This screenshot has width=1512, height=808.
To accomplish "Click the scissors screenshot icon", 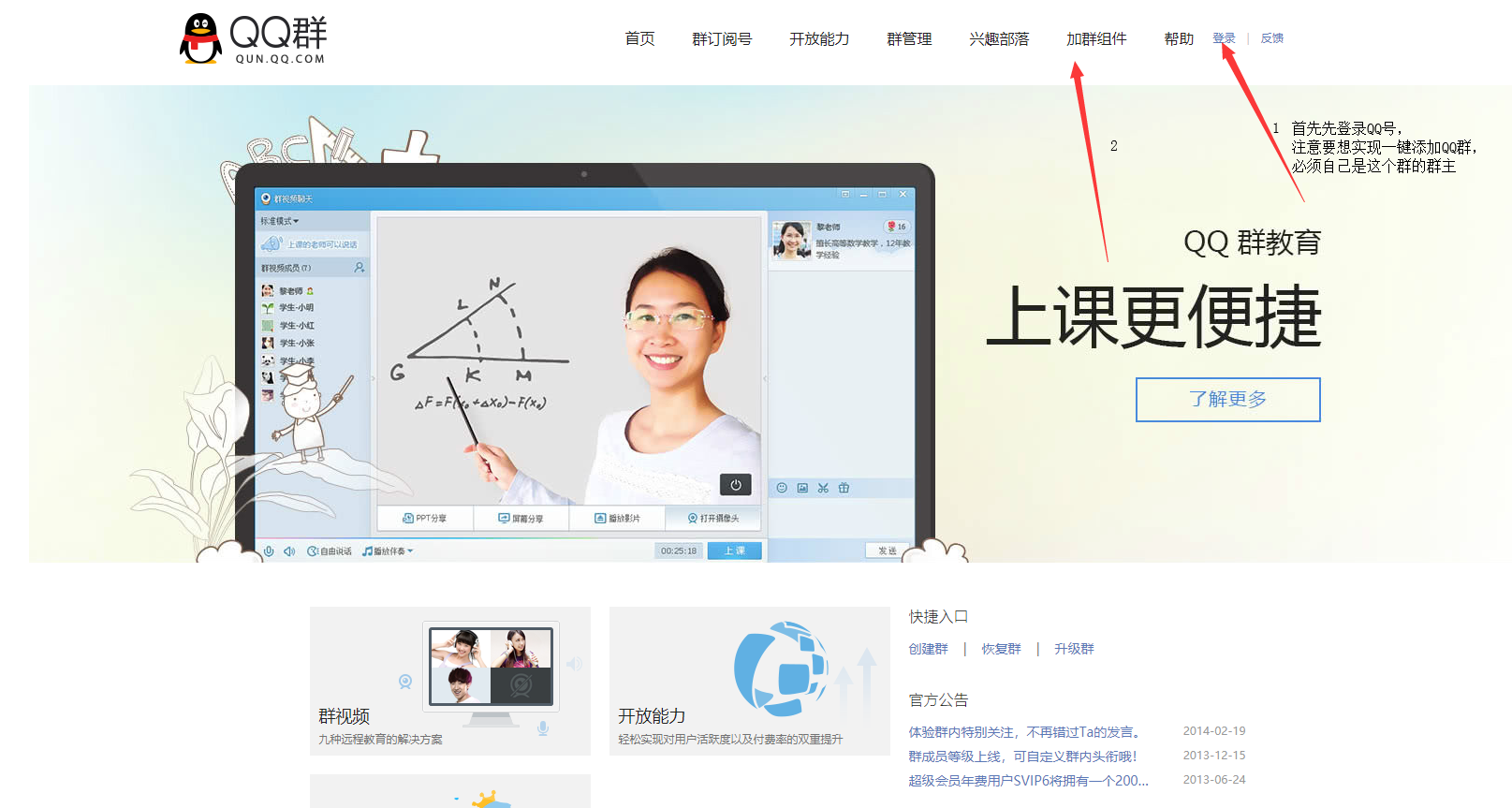I will click(x=823, y=488).
